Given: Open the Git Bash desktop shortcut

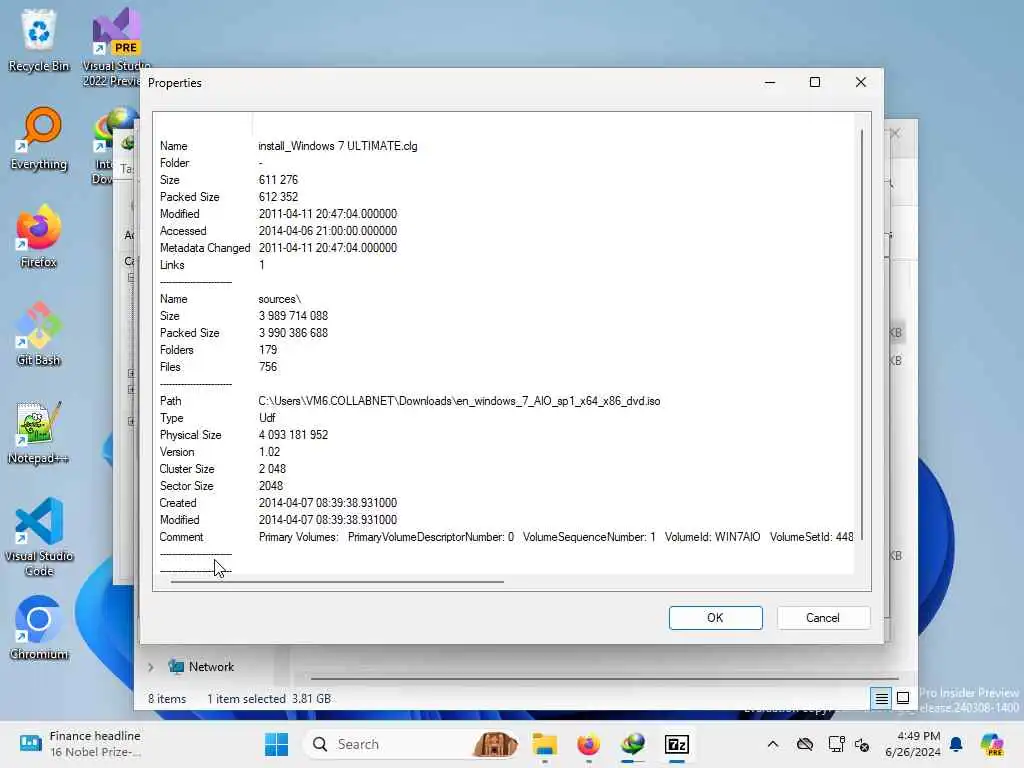Looking at the screenshot, I should point(39,334).
